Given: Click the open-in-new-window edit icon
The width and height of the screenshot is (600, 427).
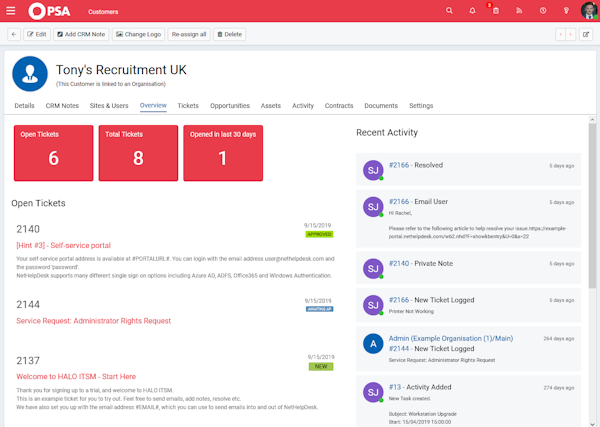Looking at the screenshot, I should point(587,34).
